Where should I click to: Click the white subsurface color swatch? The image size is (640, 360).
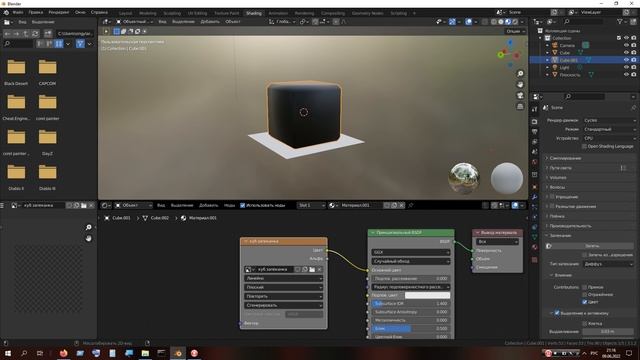[x=427, y=295]
